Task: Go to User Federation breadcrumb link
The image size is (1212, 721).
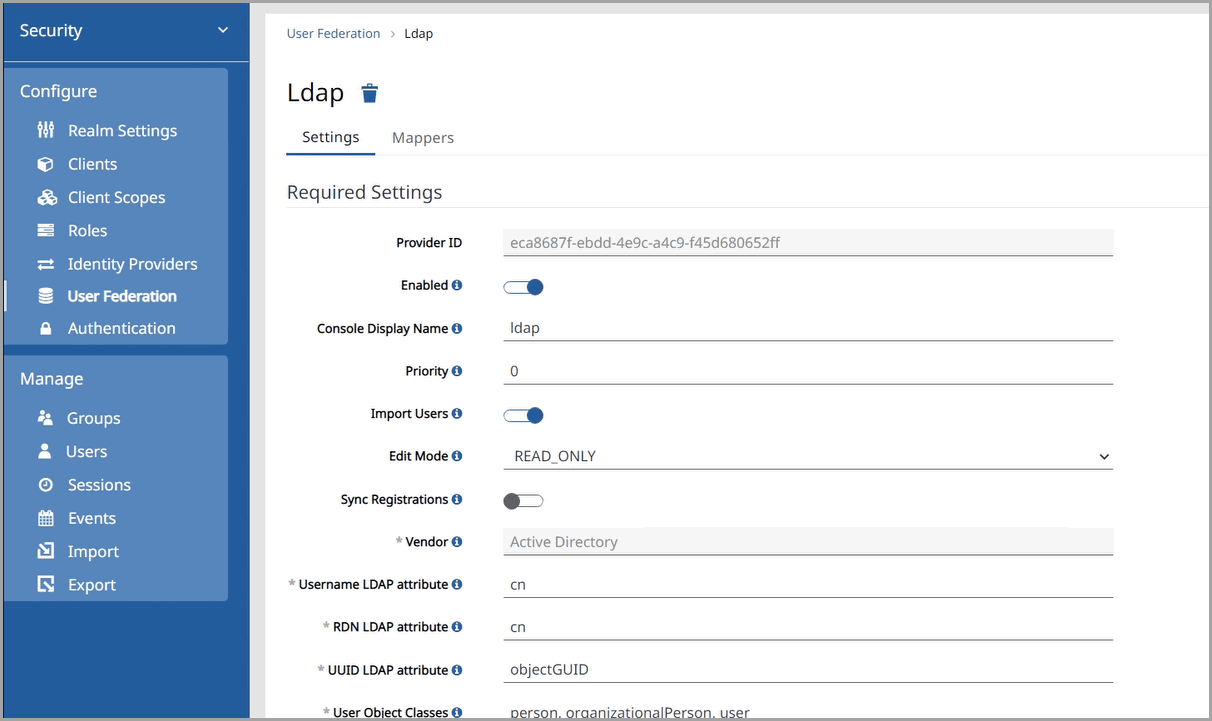Action: (333, 33)
